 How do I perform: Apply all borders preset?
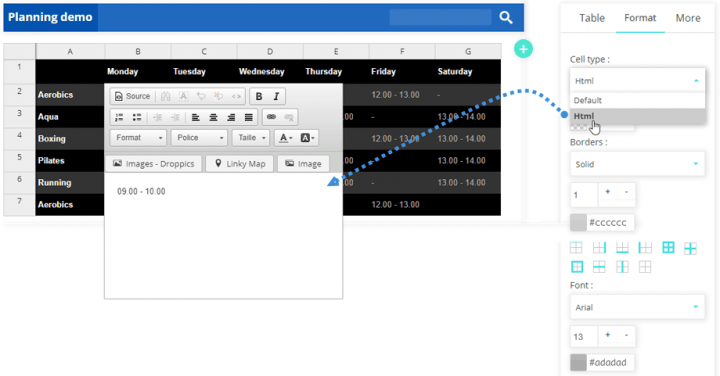pyautogui.click(x=668, y=248)
